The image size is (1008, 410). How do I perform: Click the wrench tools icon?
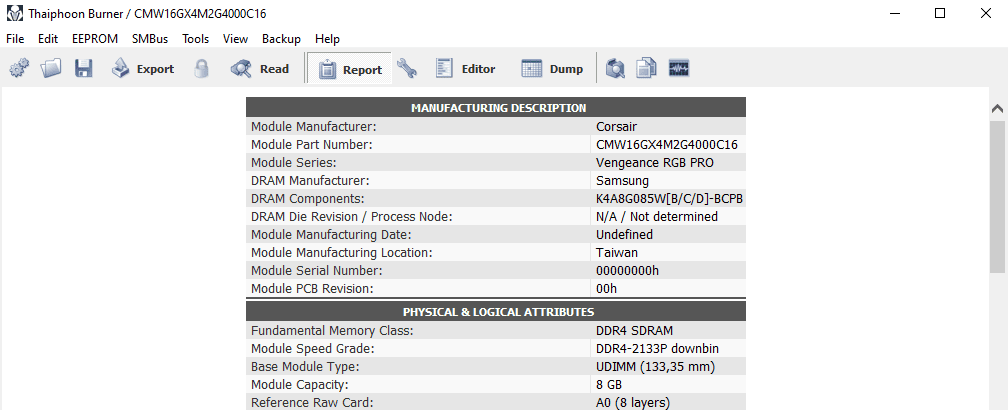point(406,68)
